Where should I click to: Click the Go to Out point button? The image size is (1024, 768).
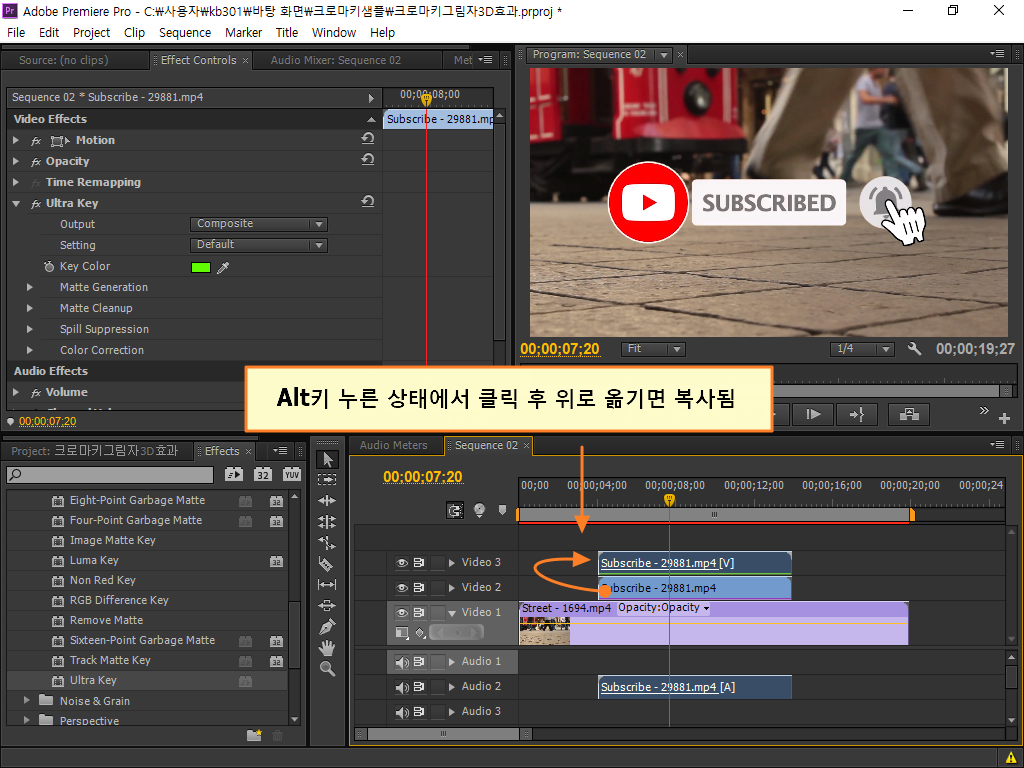point(857,414)
